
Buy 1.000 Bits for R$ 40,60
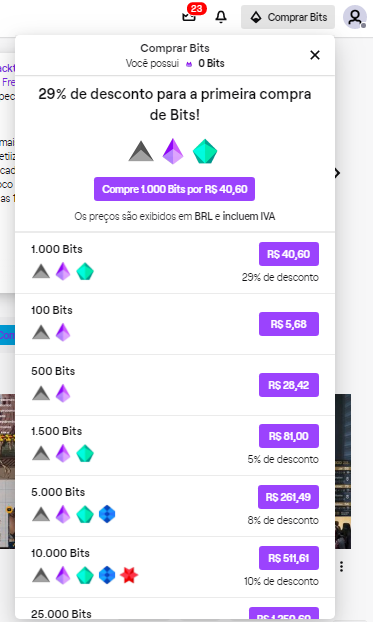(289, 254)
